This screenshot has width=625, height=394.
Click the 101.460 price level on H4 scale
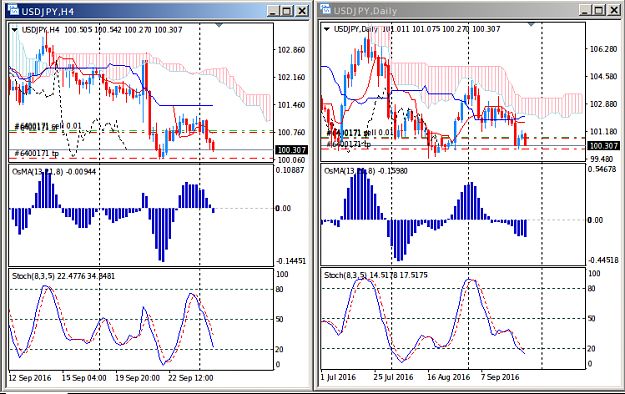(x=291, y=105)
